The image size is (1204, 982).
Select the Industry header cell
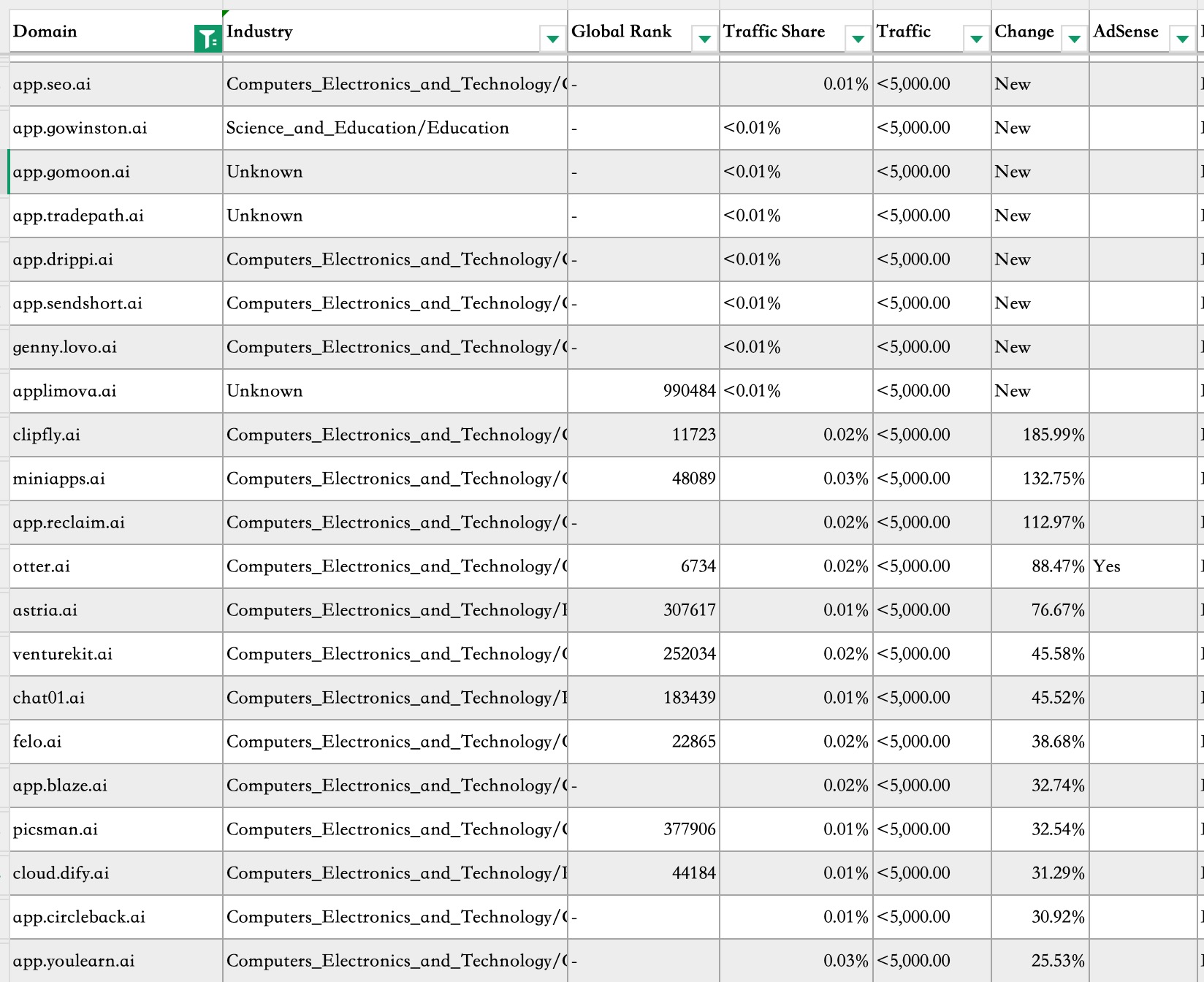coord(395,31)
